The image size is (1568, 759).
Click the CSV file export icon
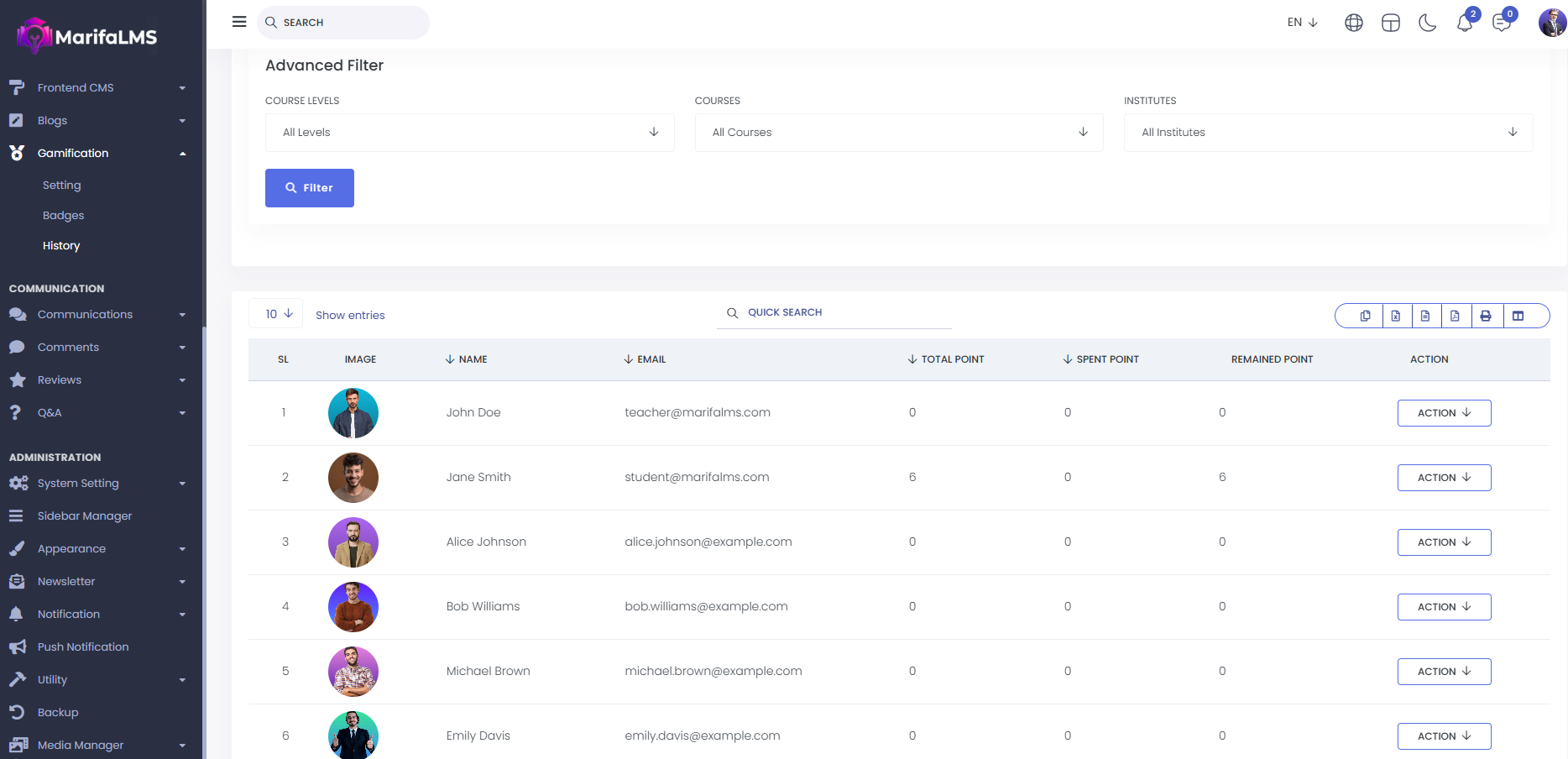1425,316
